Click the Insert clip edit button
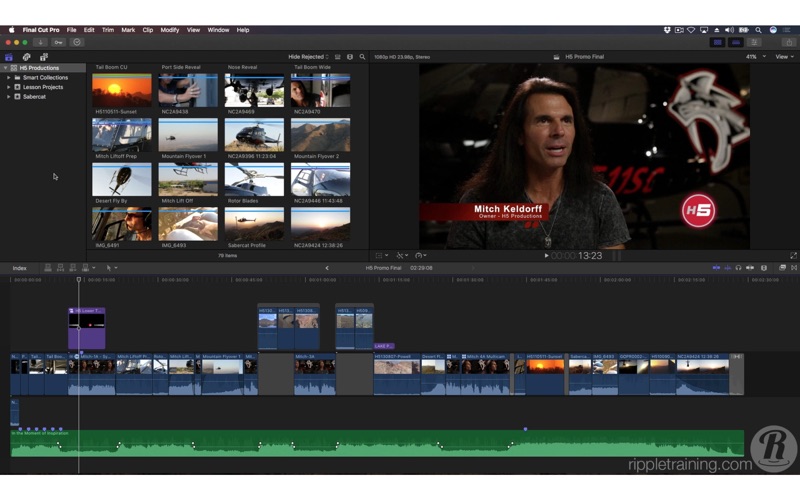Viewport: 800px width, 500px height. coord(60,268)
